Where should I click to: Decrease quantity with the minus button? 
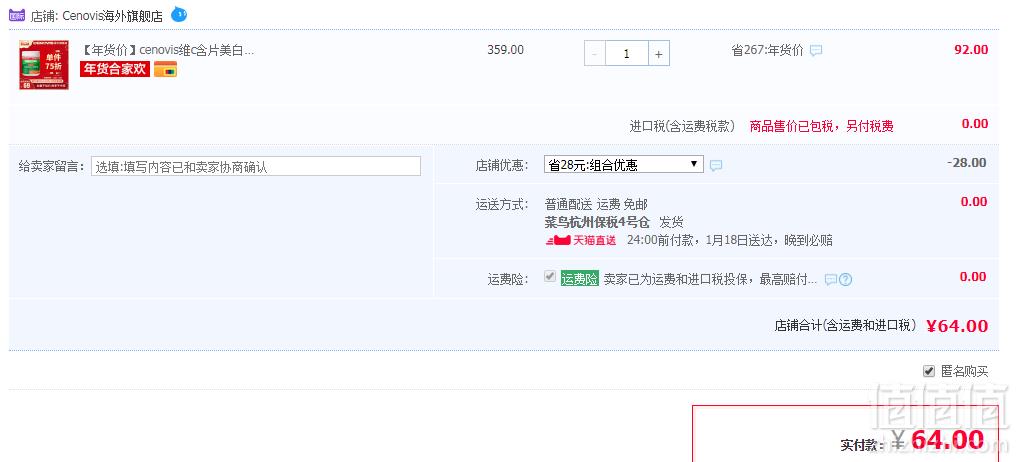595,54
